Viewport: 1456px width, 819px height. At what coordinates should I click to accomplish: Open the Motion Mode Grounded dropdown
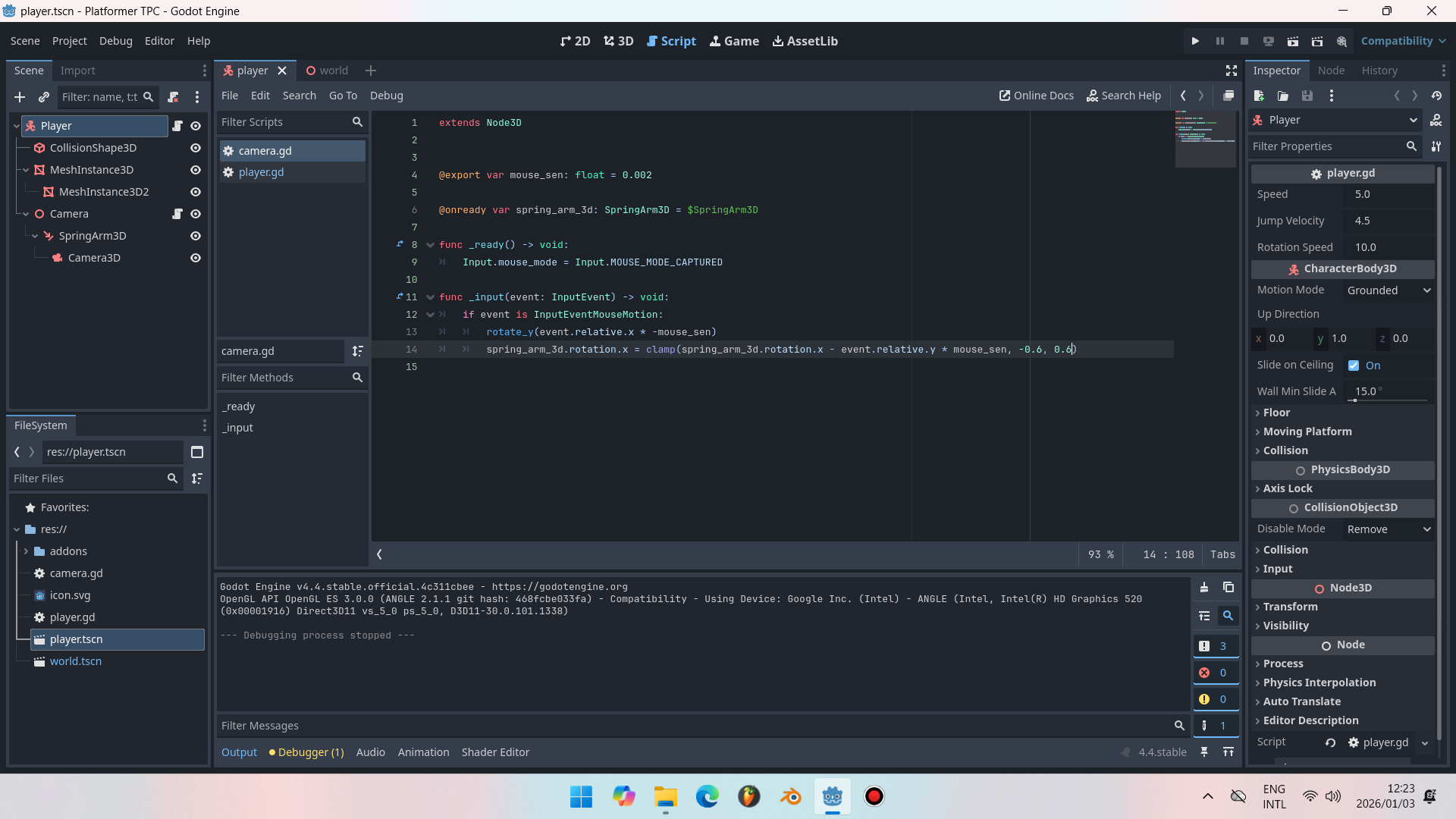[1389, 290]
